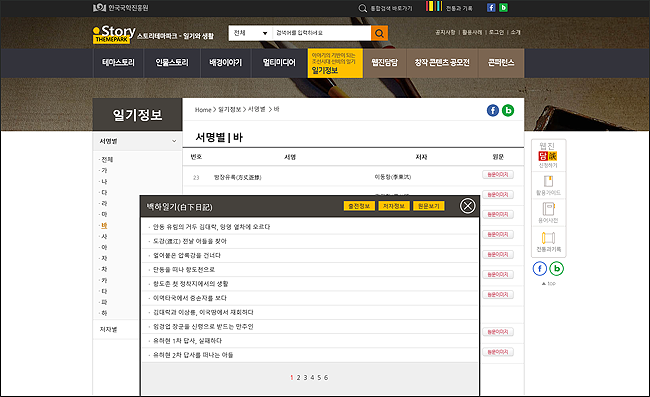Open story '유하현 1차 답사, 실패하다'
650x397 pixels.
pyautogui.click(x=187, y=341)
